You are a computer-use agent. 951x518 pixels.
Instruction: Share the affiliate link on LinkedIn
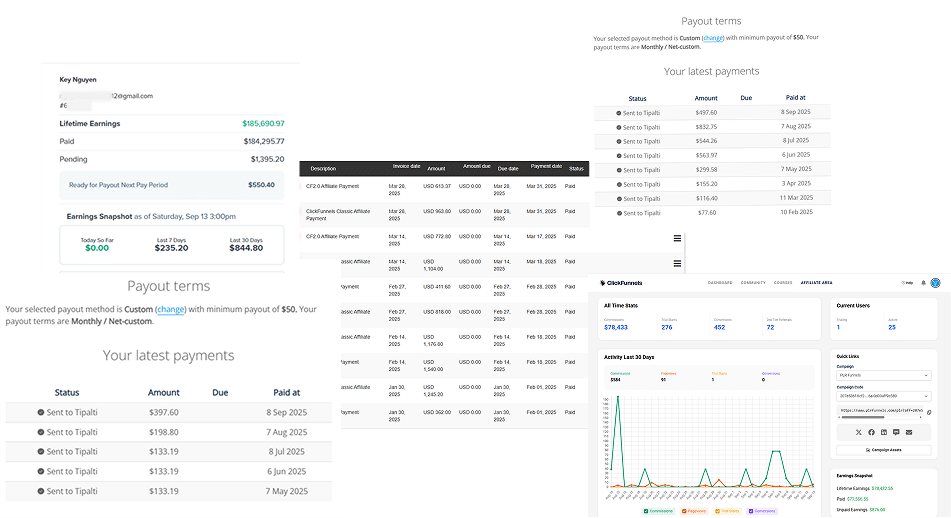(884, 432)
